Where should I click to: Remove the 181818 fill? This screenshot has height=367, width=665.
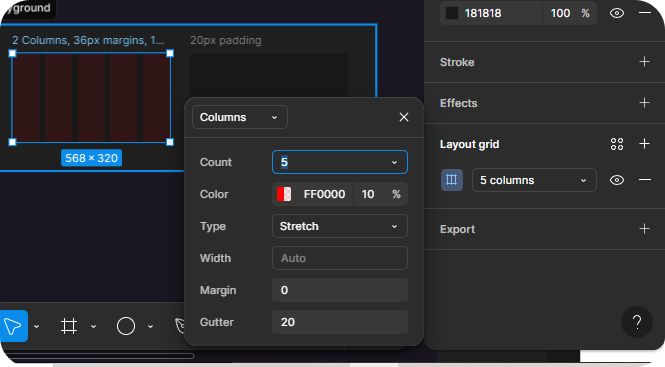click(645, 13)
